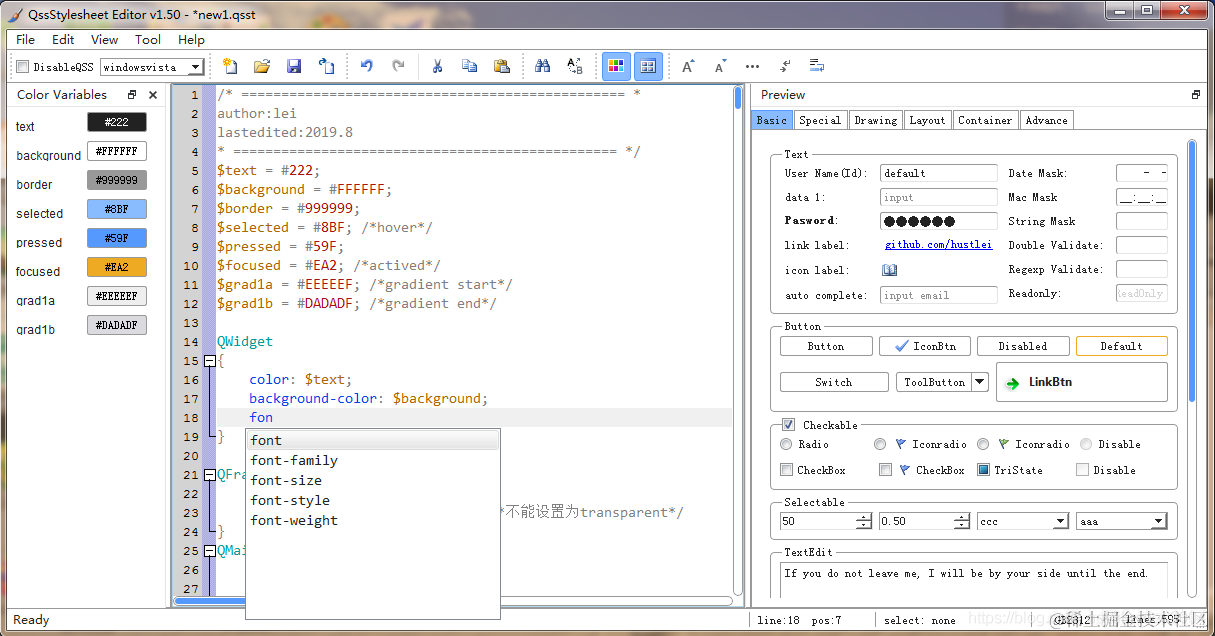
Task: Click the focused #EA2 color swatch
Action: [x=117, y=267]
